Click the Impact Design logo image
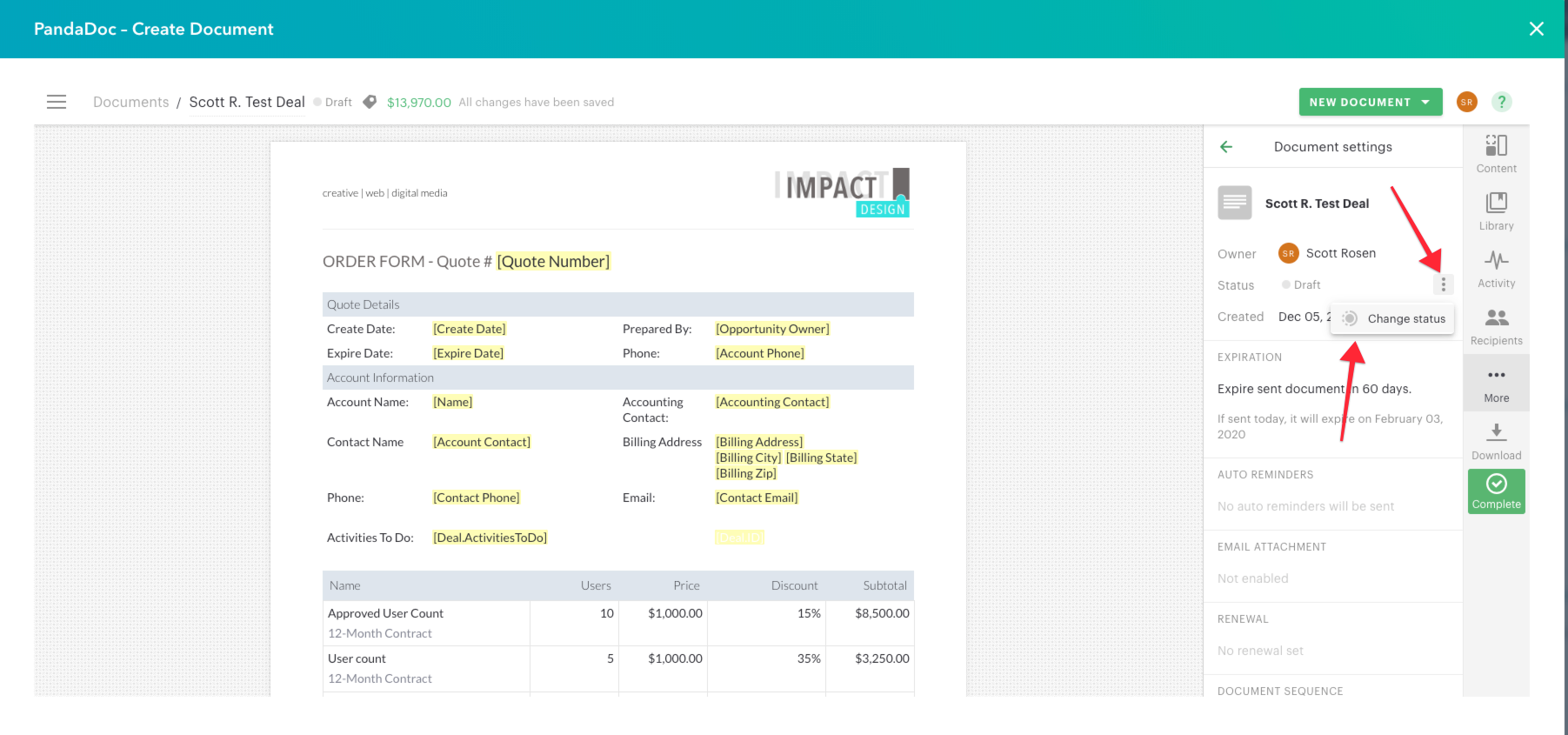The image size is (1568, 735). coord(842,192)
